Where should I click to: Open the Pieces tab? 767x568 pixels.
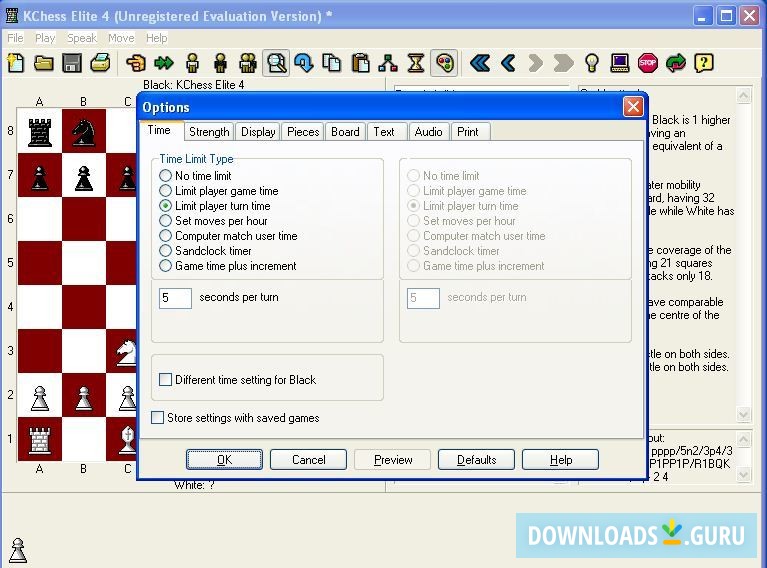(303, 132)
